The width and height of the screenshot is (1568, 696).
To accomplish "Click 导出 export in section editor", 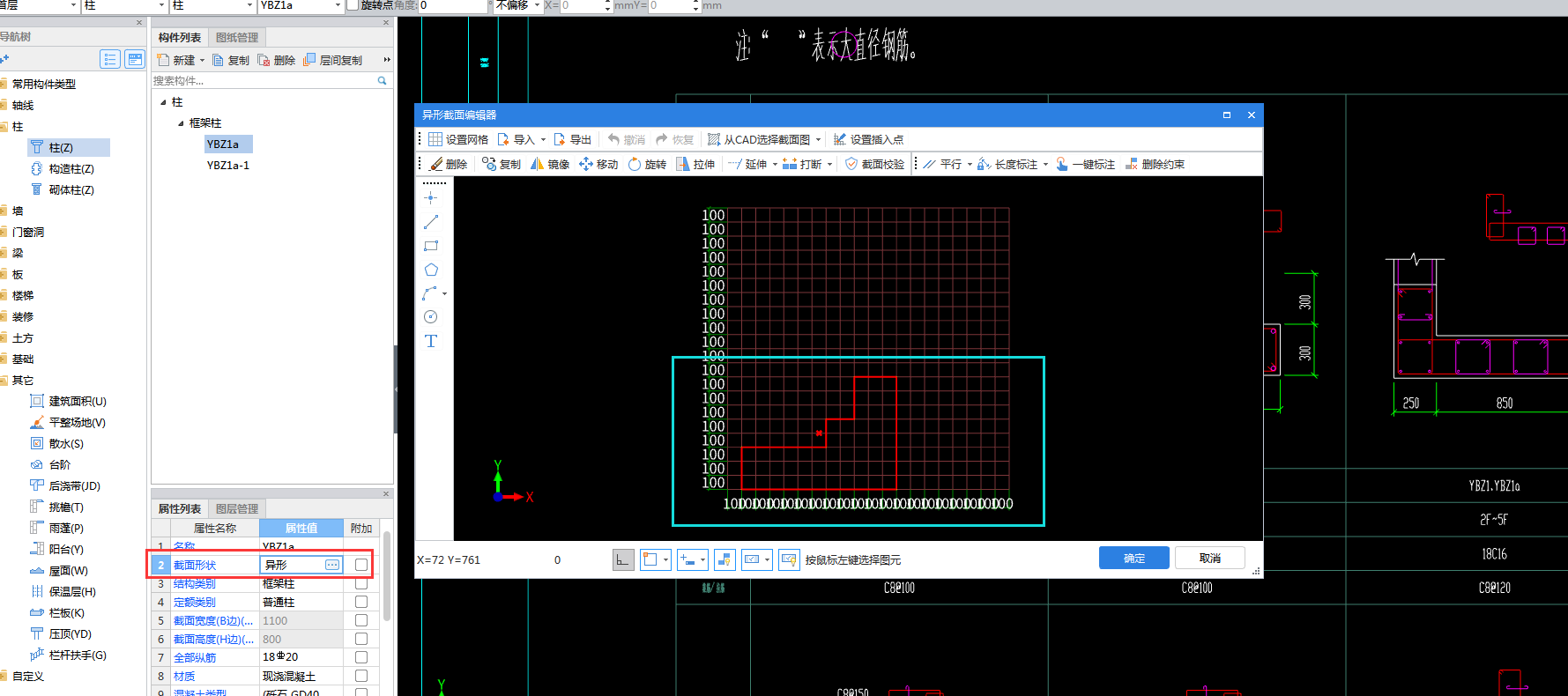I will coord(572,139).
